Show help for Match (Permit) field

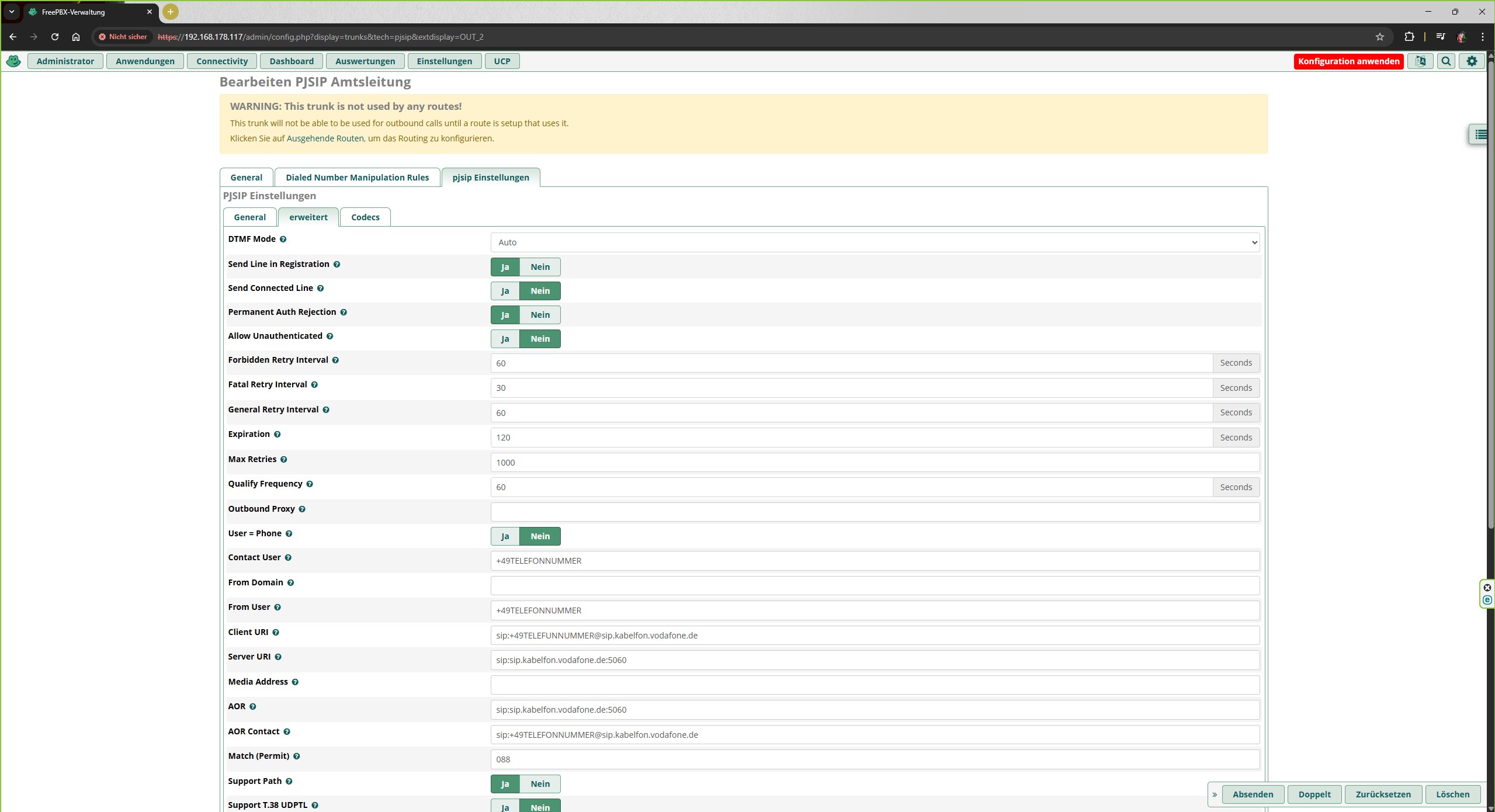(297, 756)
